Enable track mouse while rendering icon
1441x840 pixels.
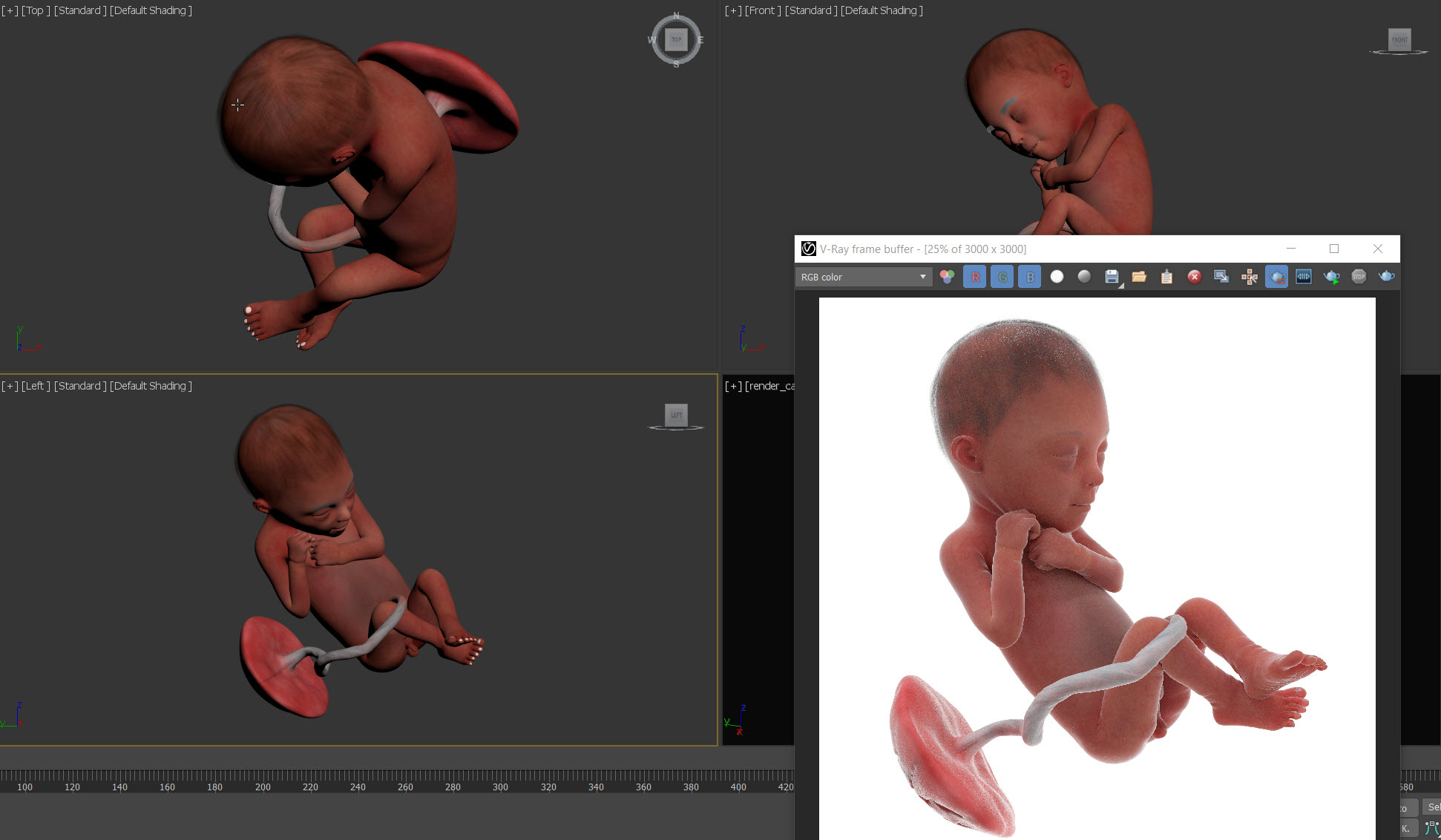click(x=1250, y=277)
